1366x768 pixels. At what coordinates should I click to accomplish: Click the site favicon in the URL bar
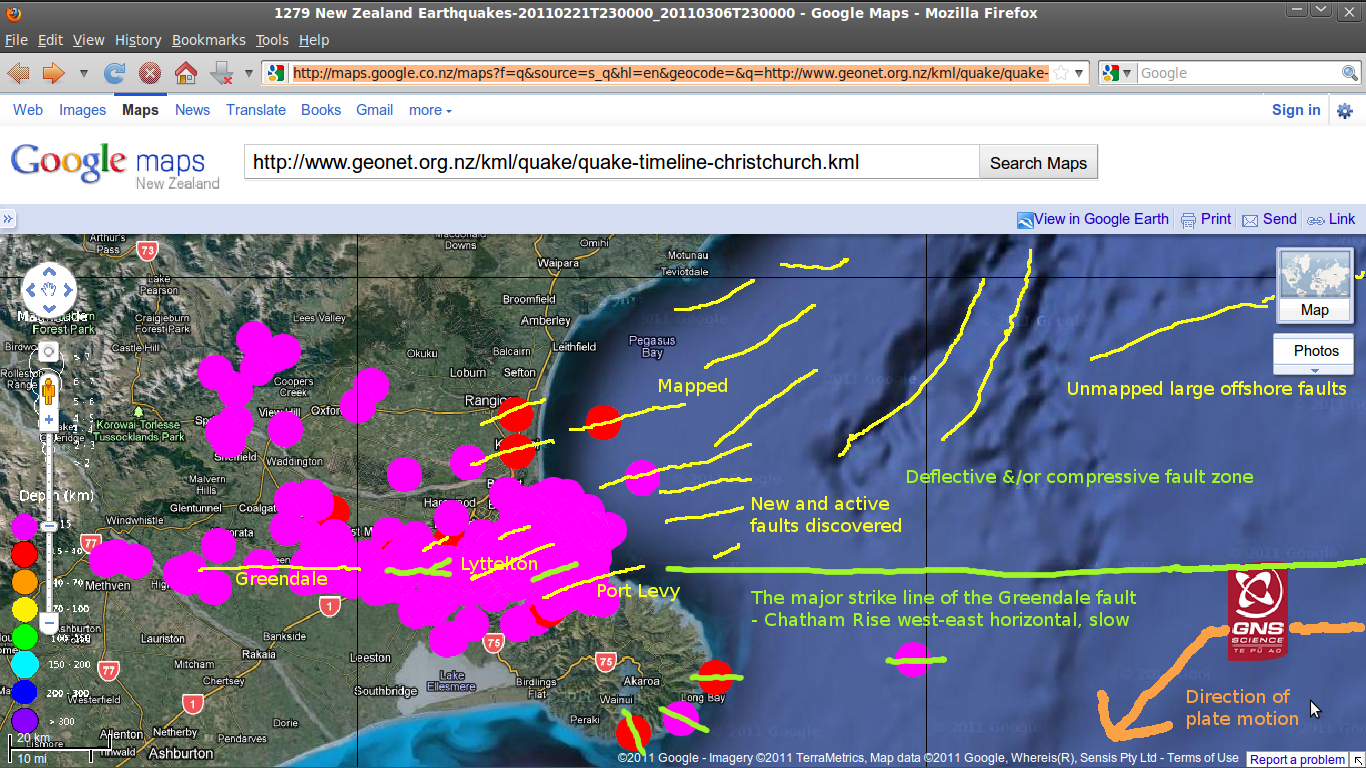click(277, 73)
